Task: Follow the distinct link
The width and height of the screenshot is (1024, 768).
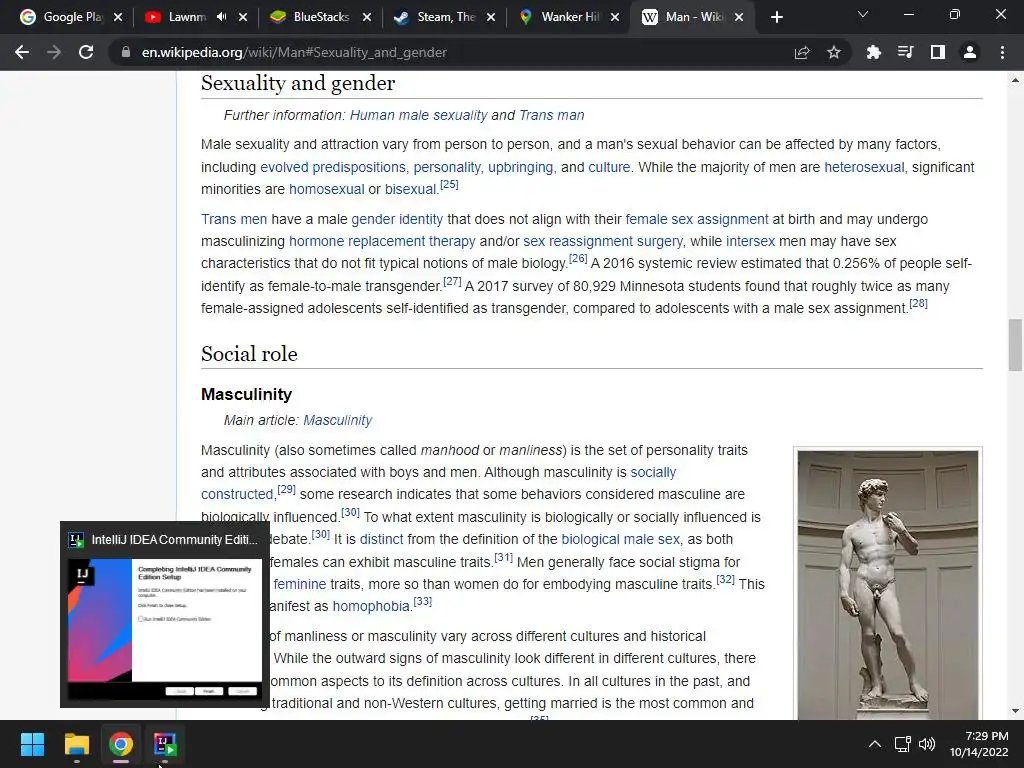Action: 381,539
